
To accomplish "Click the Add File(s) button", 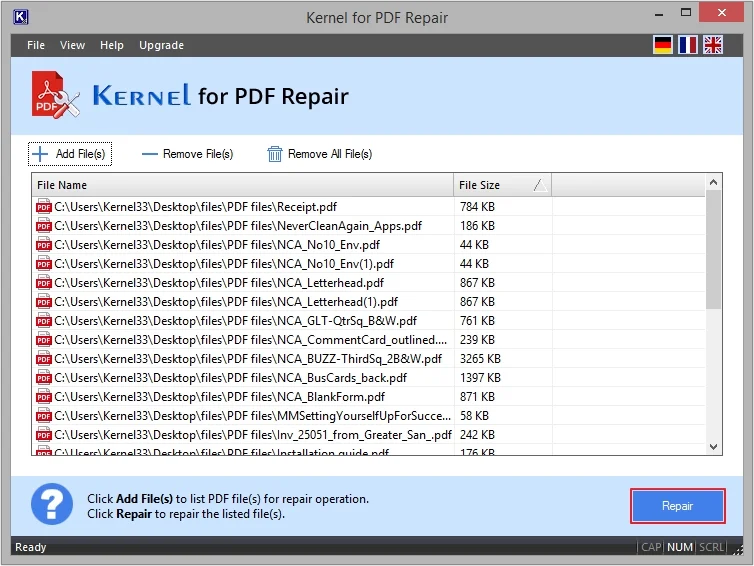I will [x=70, y=154].
